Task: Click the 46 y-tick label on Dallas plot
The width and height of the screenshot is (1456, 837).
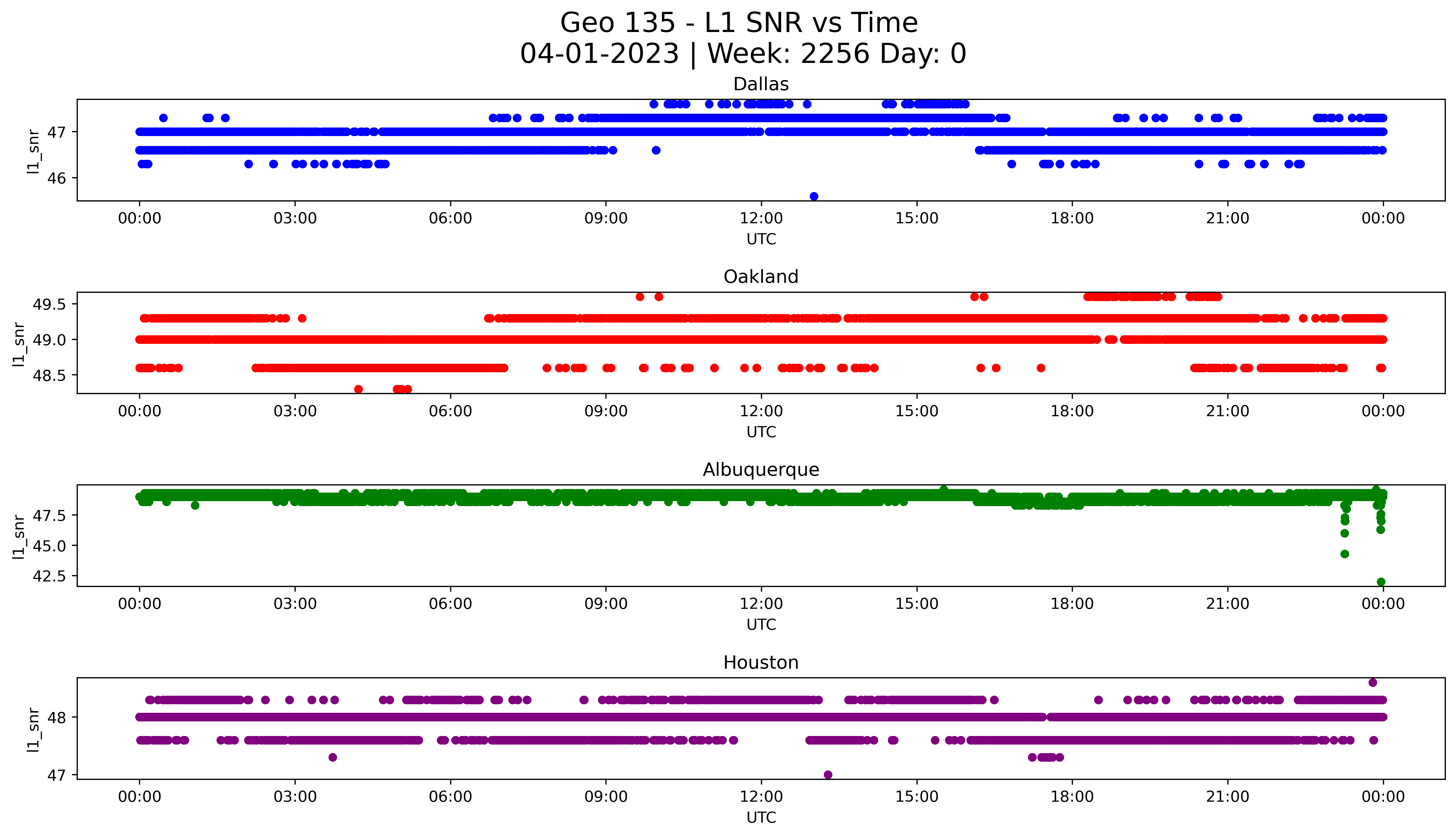Action: click(57, 178)
